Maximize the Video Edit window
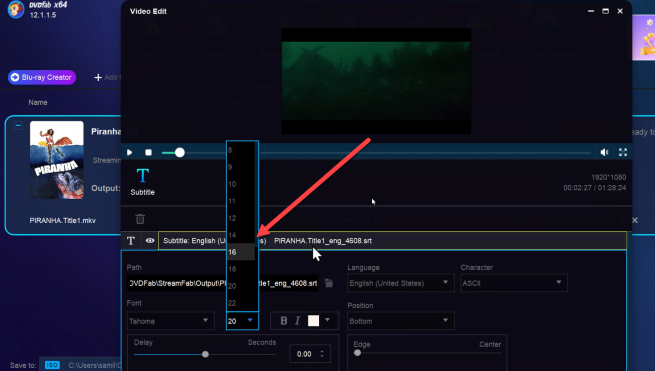 605,11
